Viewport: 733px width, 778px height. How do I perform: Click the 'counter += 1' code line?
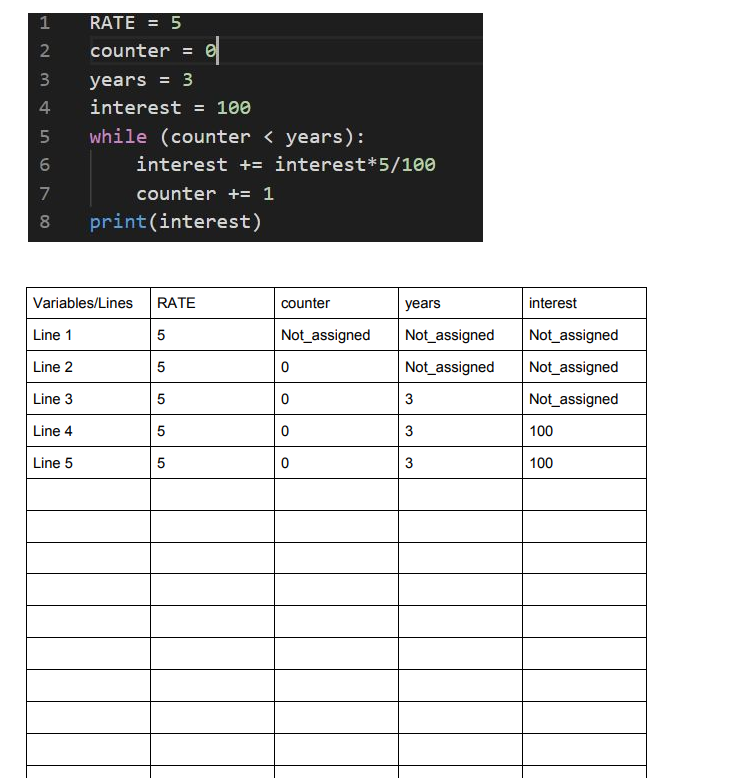click(x=205, y=194)
